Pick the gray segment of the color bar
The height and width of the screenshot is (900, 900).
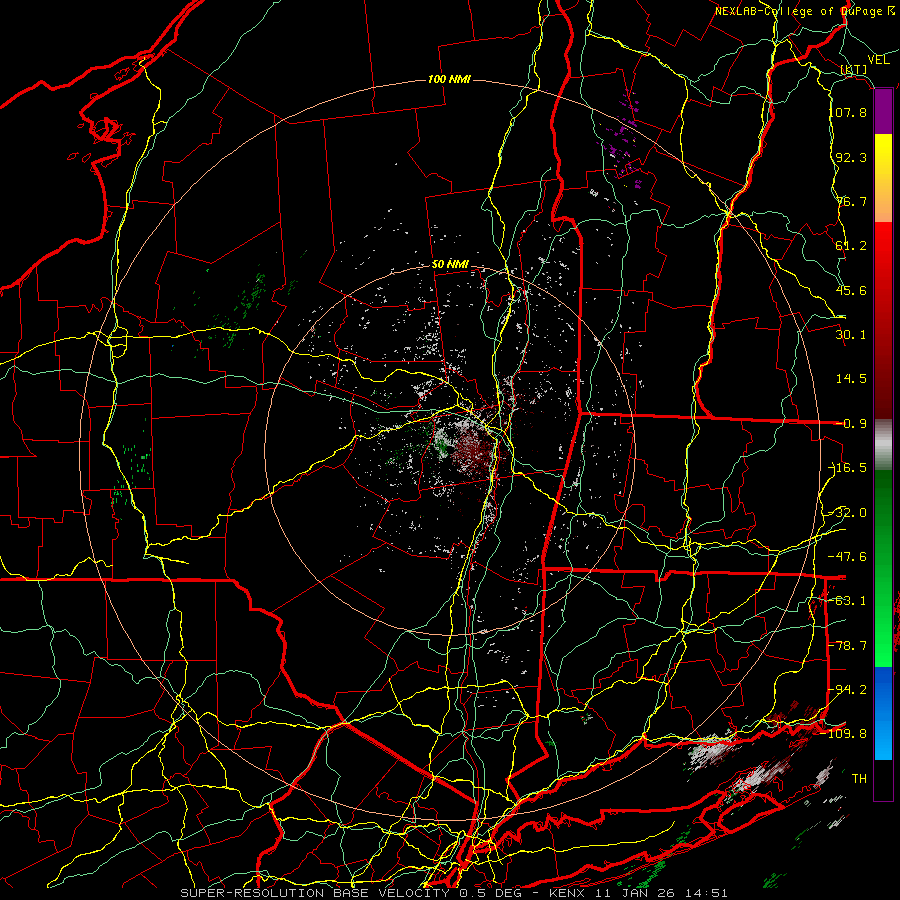(883, 445)
